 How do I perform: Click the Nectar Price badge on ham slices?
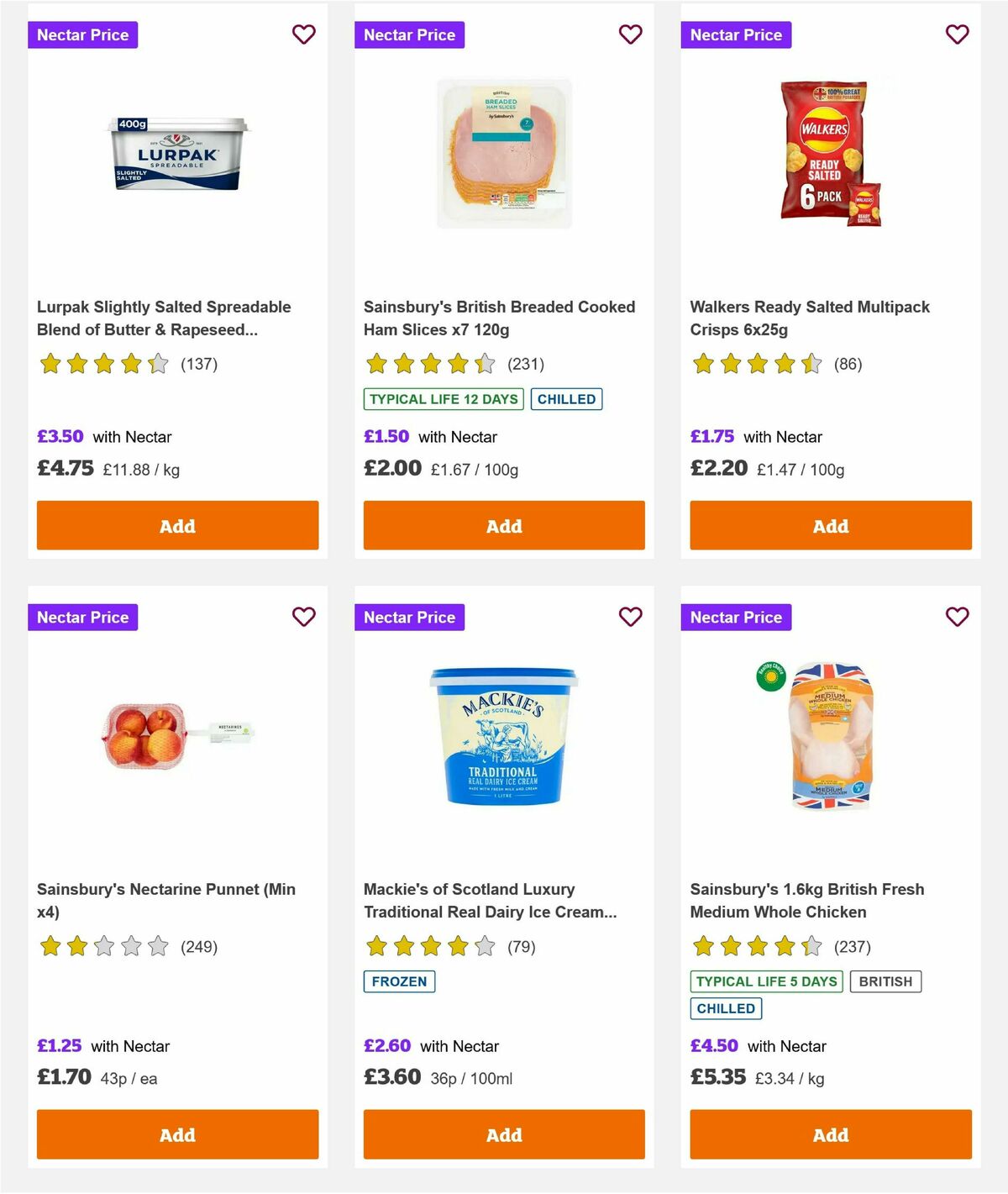(x=409, y=34)
